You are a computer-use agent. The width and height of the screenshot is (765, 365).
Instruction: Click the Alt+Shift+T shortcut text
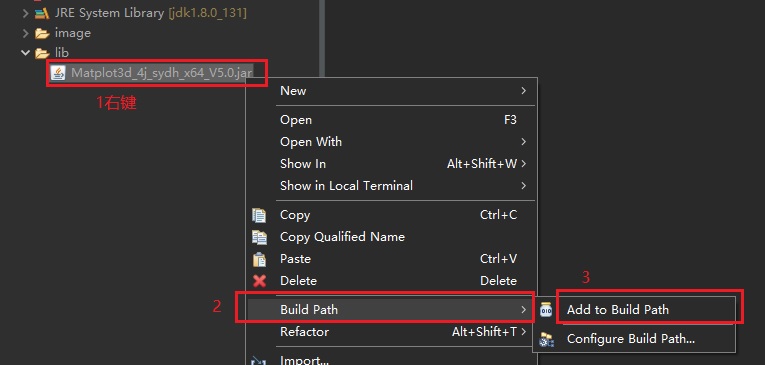484,332
